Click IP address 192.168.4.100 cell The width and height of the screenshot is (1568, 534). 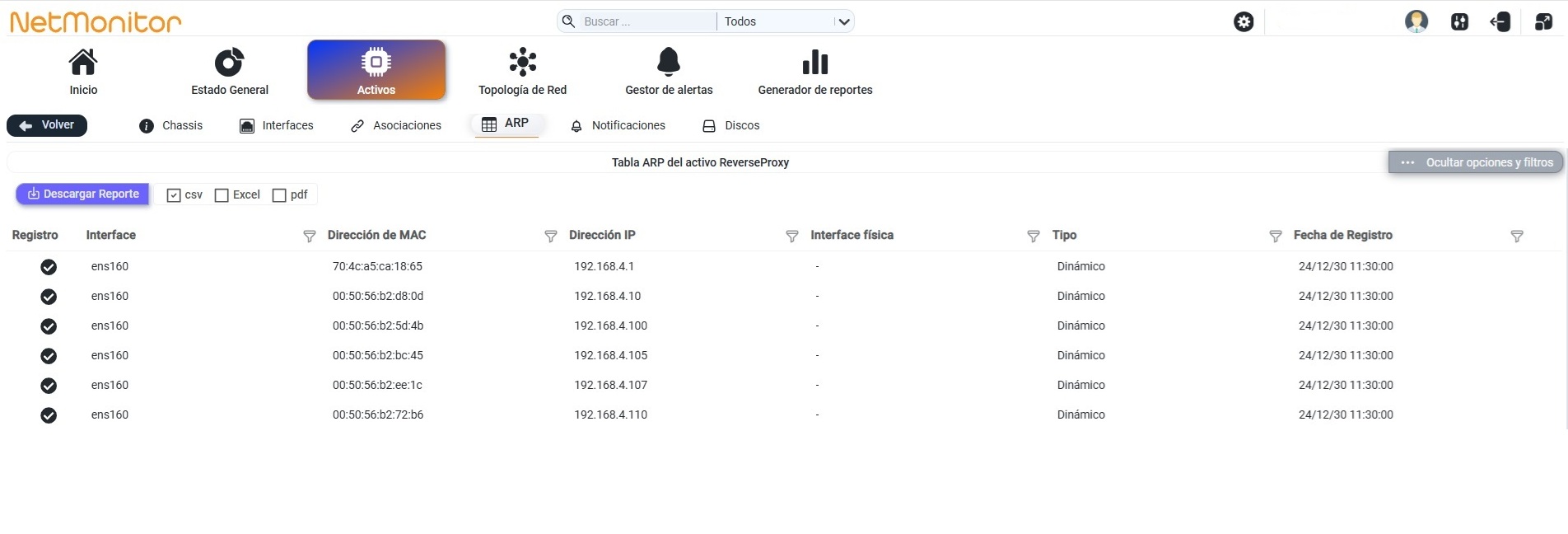pos(611,326)
